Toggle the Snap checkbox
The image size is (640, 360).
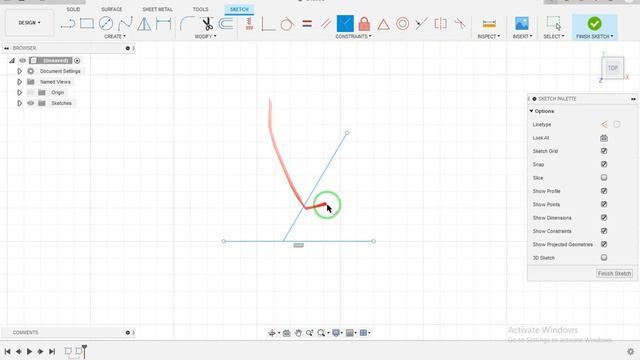coord(604,164)
